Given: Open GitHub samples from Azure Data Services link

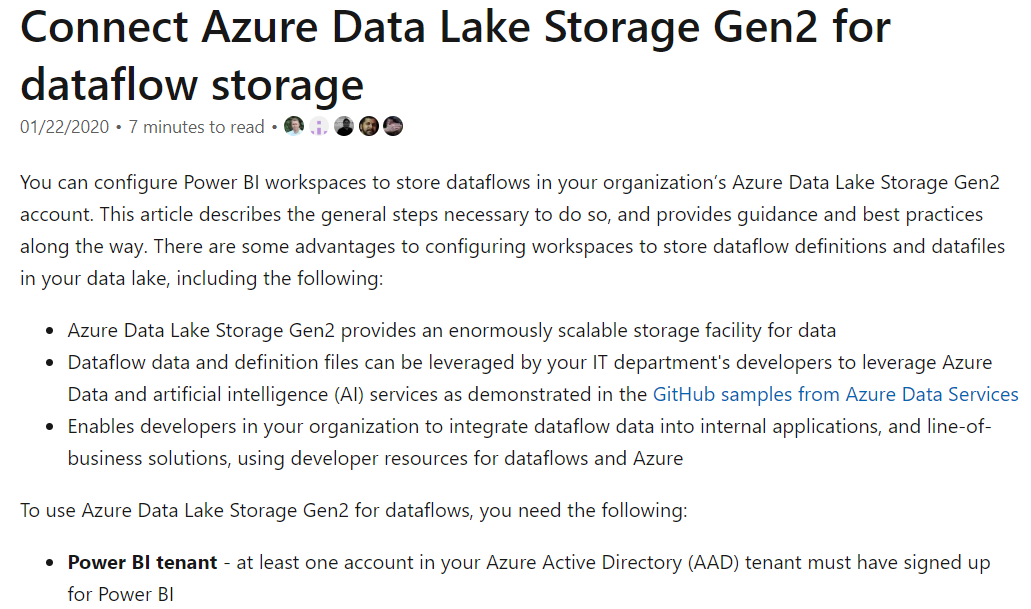Looking at the screenshot, I should [x=835, y=394].
